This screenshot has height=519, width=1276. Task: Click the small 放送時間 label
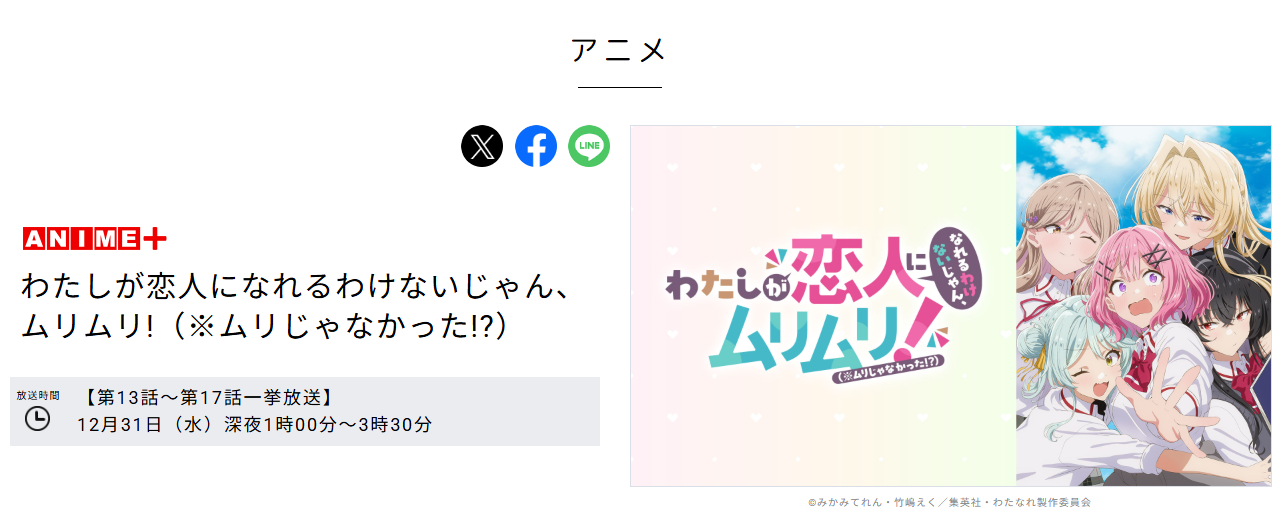(37, 396)
